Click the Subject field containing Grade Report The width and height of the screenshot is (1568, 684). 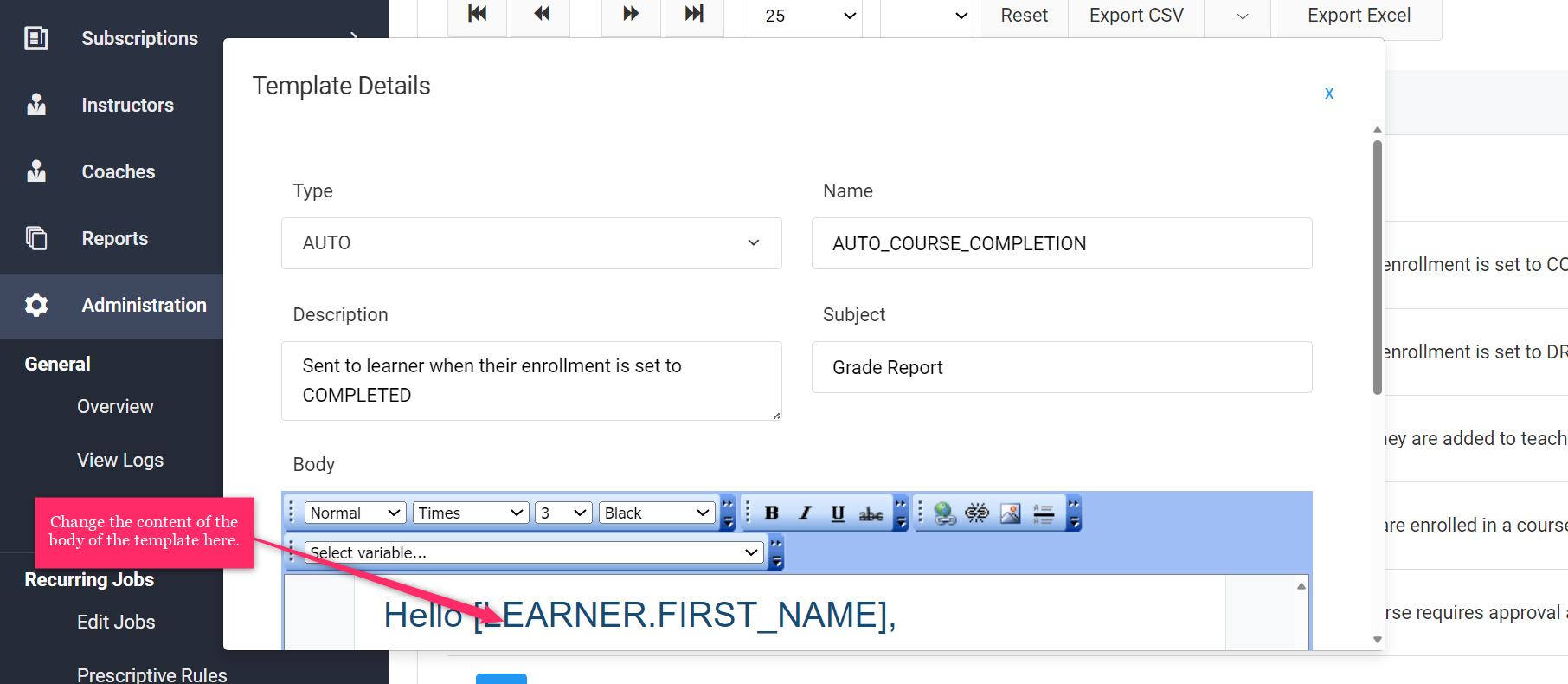point(1062,367)
